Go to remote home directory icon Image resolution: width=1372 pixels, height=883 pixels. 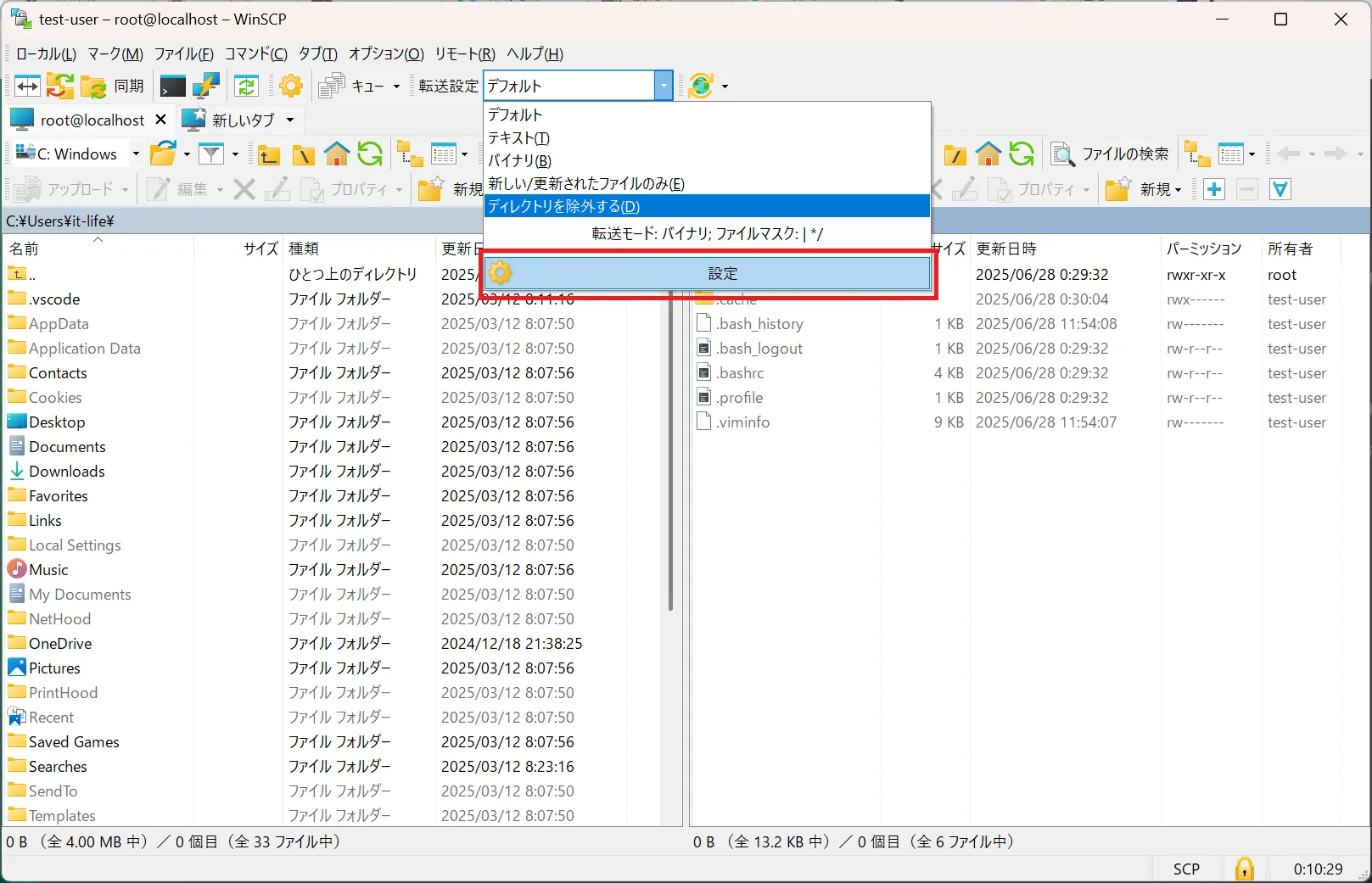coord(988,154)
